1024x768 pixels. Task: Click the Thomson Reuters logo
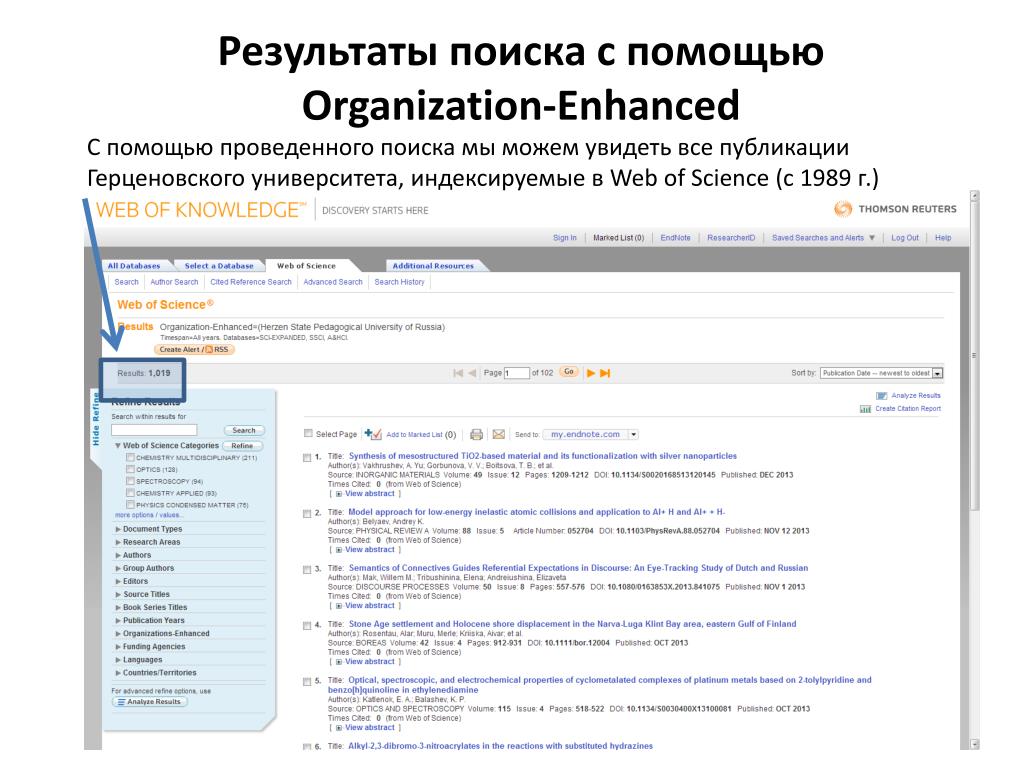tap(895, 209)
